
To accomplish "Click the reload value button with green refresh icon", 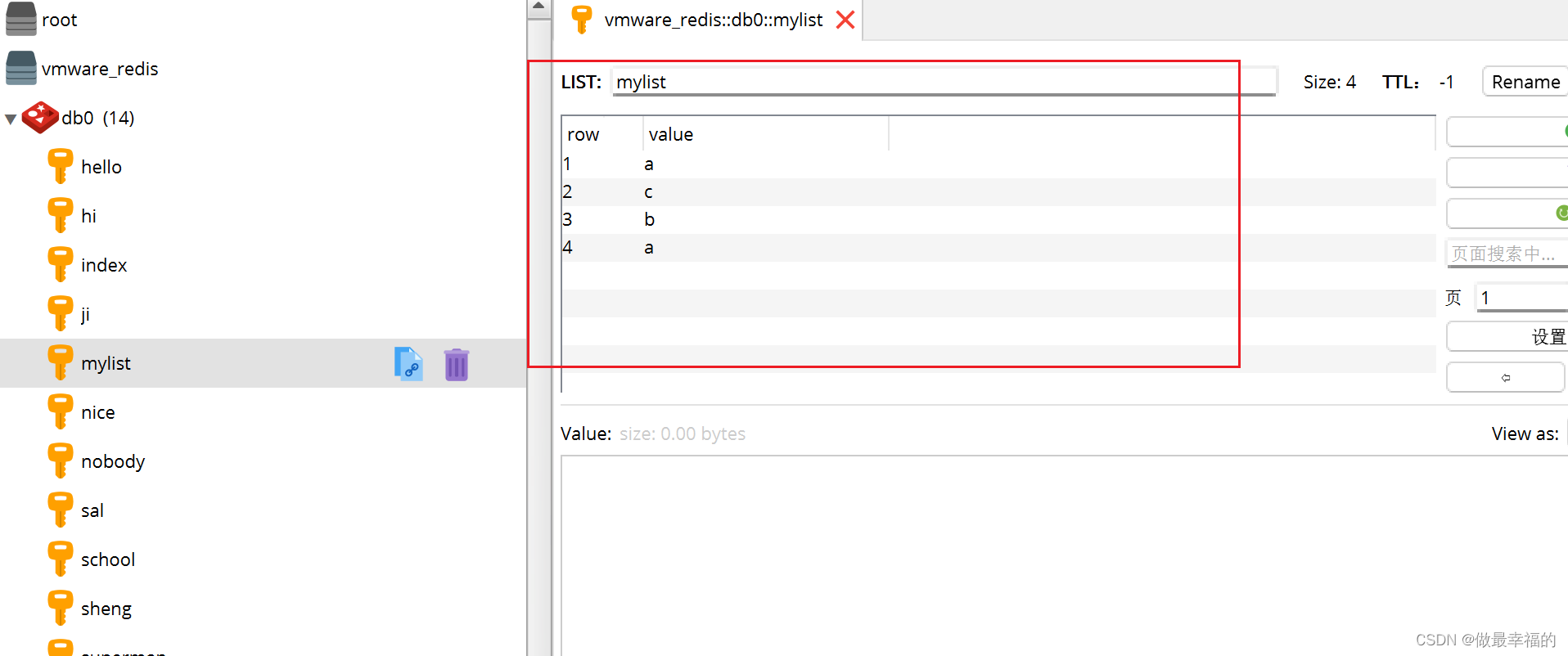I will point(1507,213).
